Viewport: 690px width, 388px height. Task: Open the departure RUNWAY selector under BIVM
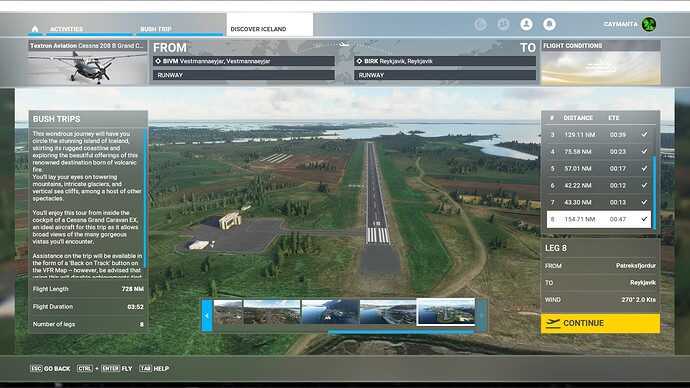tap(244, 75)
